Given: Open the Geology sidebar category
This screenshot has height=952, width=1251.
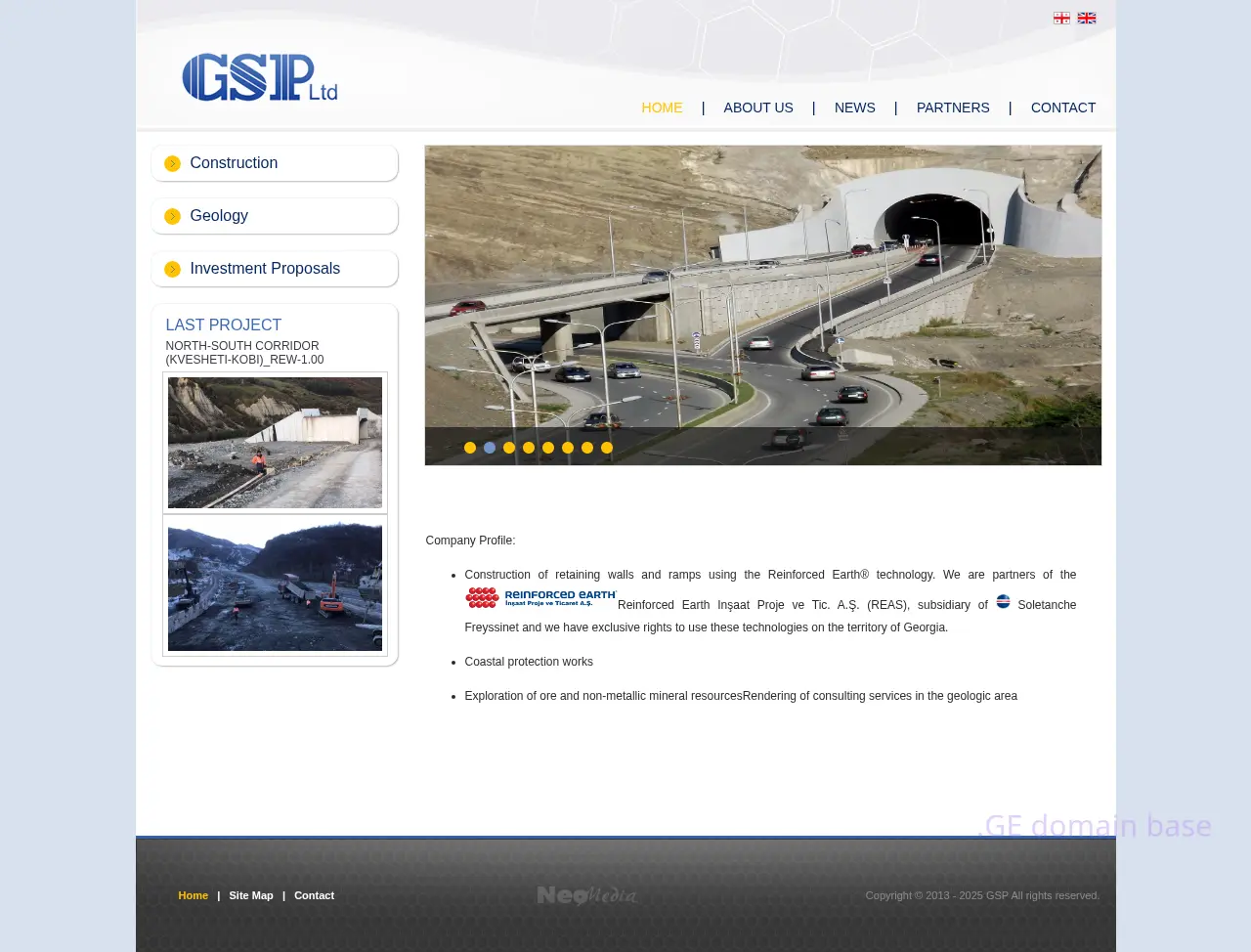Looking at the screenshot, I should tap(219, 216).
